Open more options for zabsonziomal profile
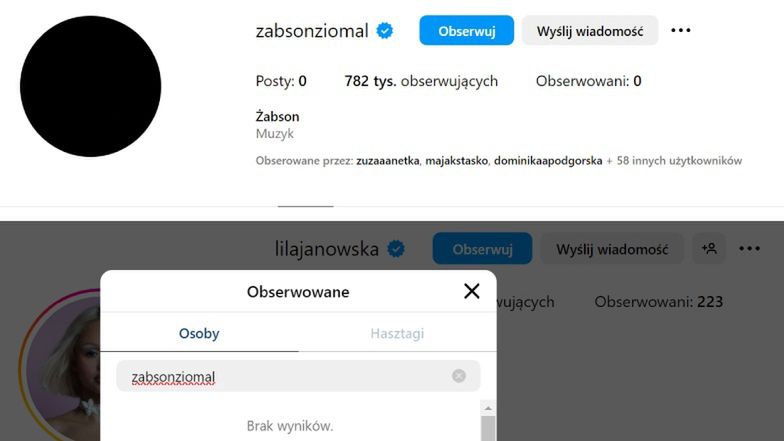 (681, 31)
